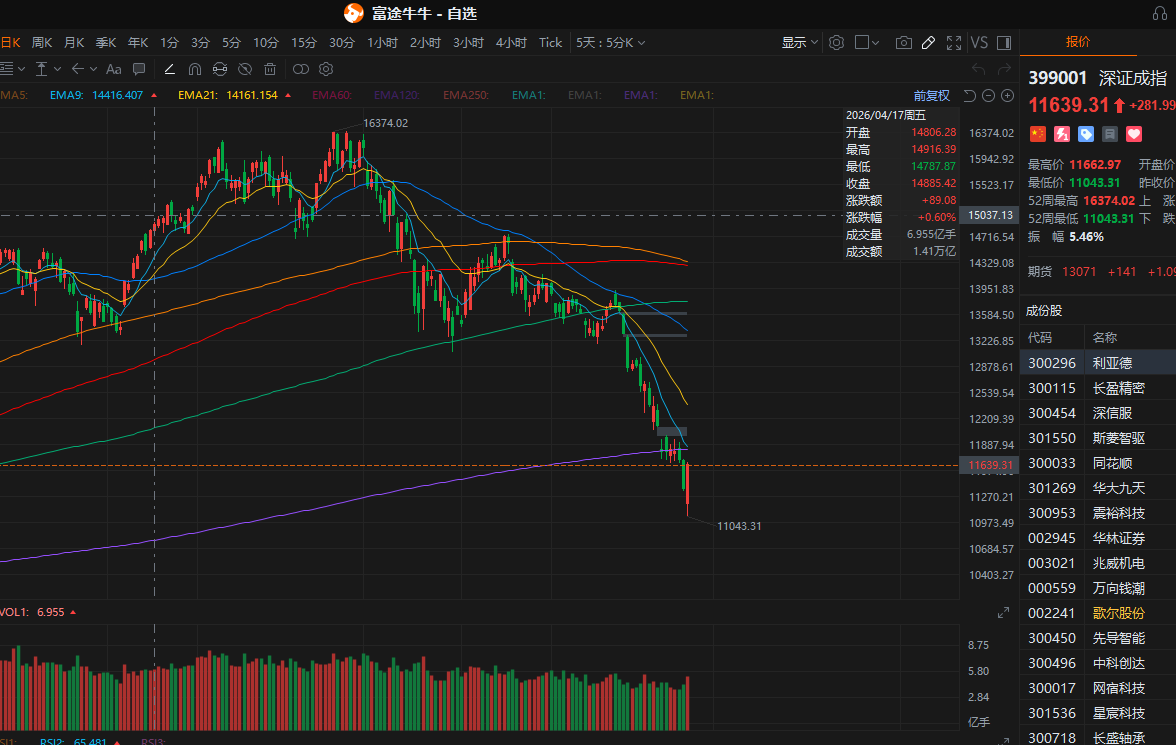Click the pink lightning alert icon
This screenshot has height=745, width=1176.
(x=1061, y=134)
